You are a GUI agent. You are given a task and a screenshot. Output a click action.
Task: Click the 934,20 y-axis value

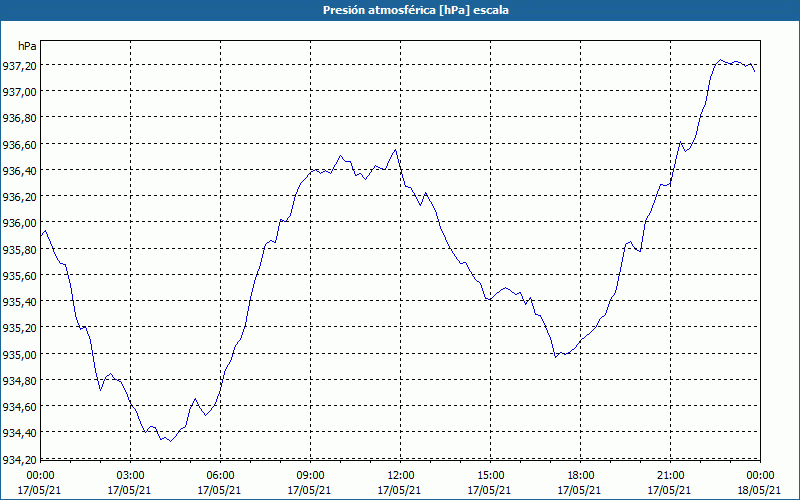coord(20,459)
